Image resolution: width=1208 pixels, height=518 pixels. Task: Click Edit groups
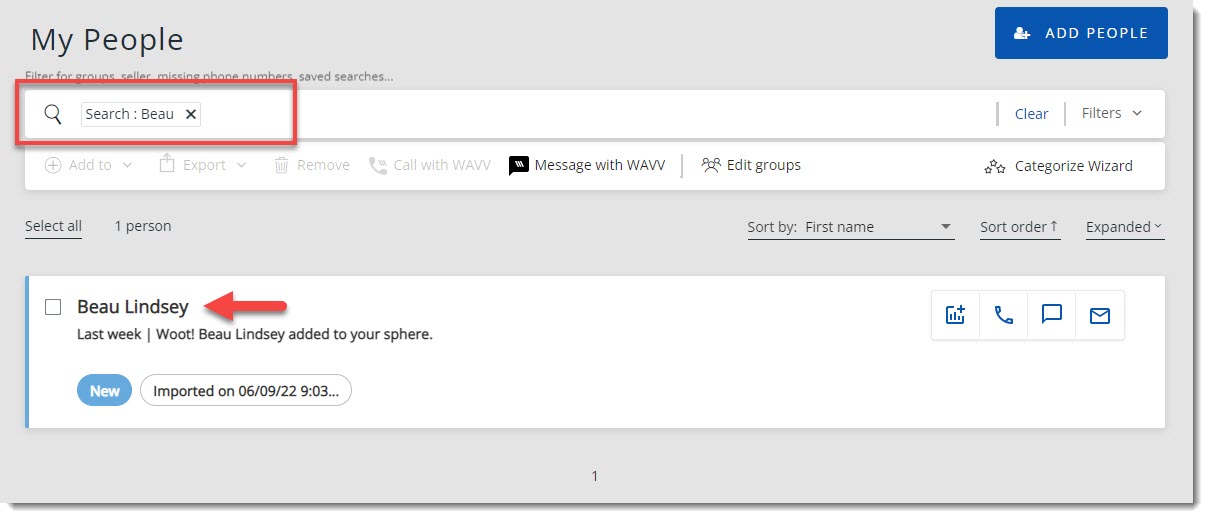pyautogui.click(x=751, y=165)
